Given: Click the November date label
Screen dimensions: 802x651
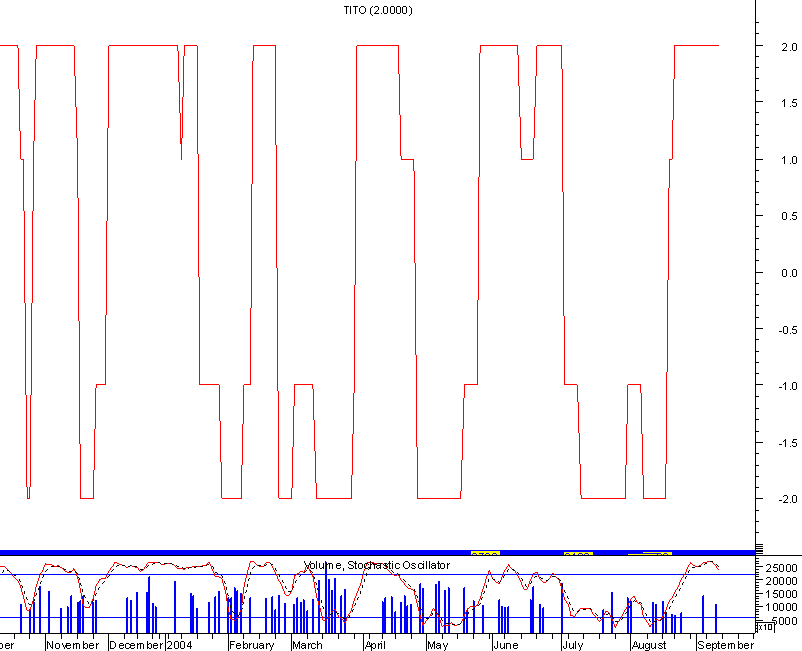Looking at the screenshot, I should tap(73, 645).
